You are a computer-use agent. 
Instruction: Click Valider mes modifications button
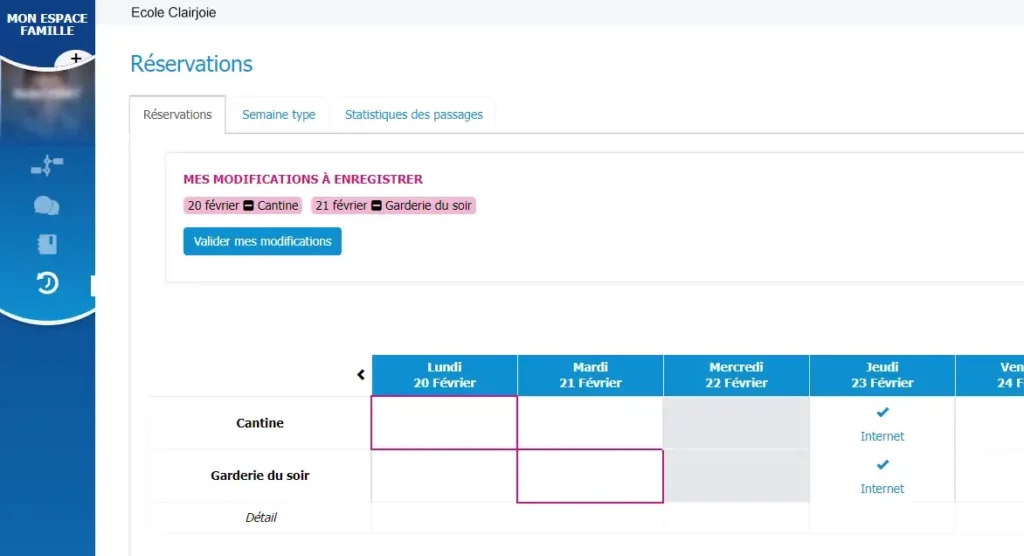263,241
